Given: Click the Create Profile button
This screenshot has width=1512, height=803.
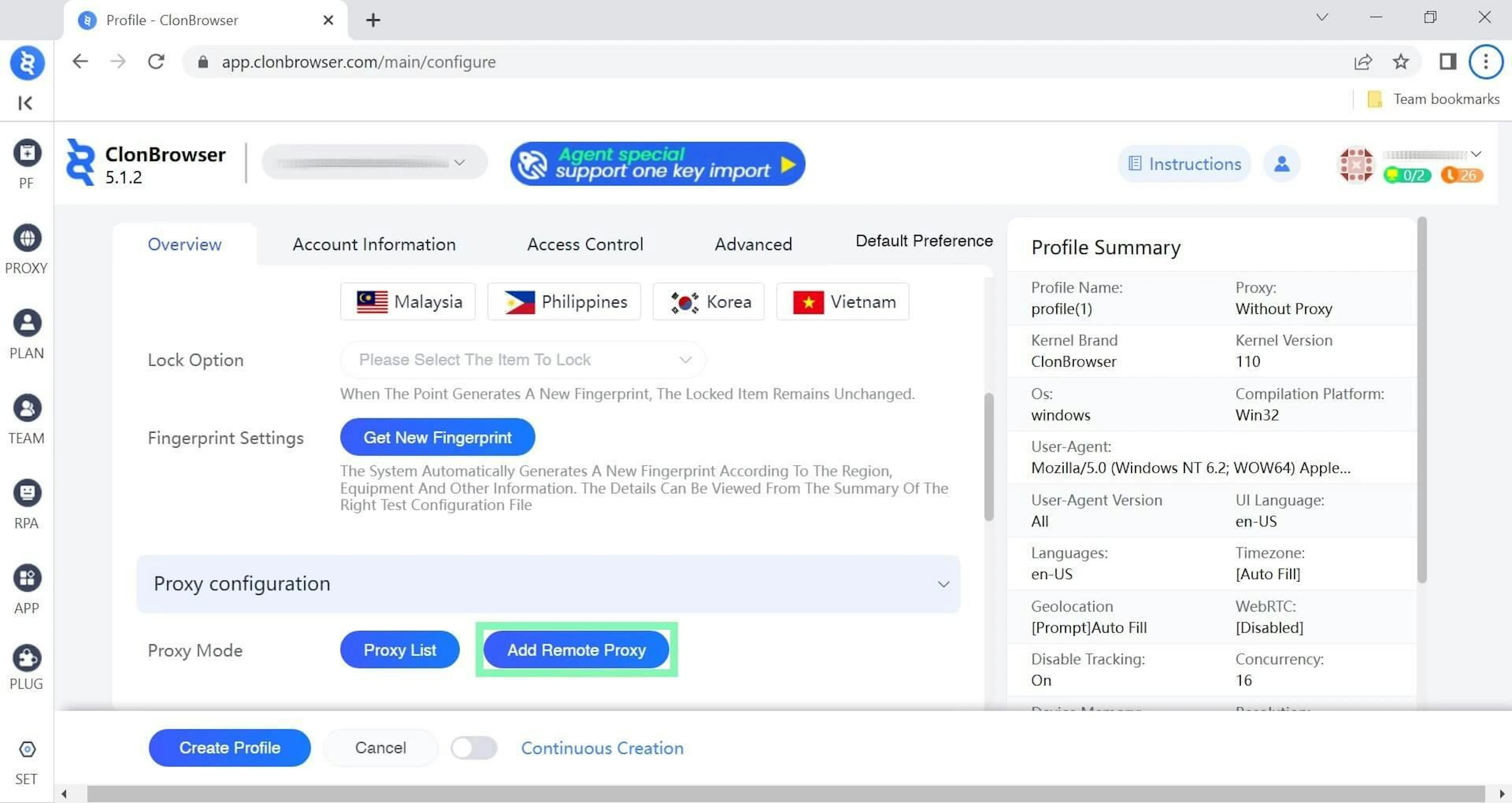Looking at the screenshot, I should point(230,748).
